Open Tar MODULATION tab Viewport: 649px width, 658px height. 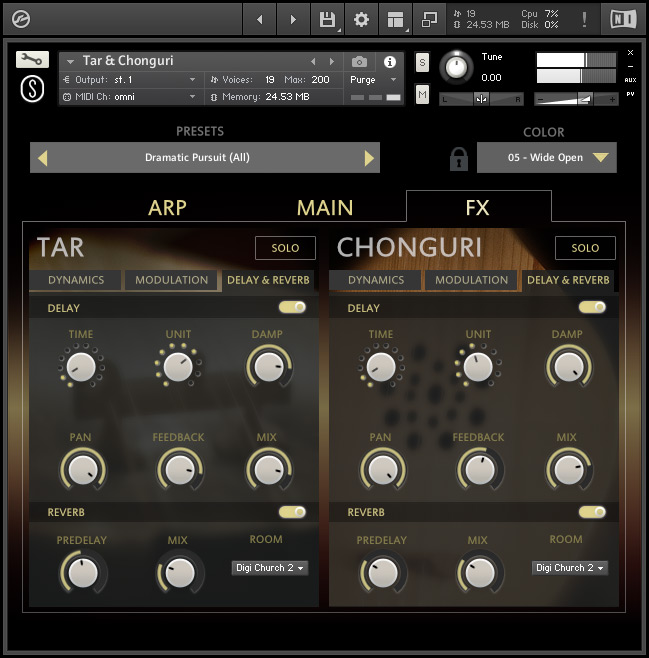pos(171,280)
